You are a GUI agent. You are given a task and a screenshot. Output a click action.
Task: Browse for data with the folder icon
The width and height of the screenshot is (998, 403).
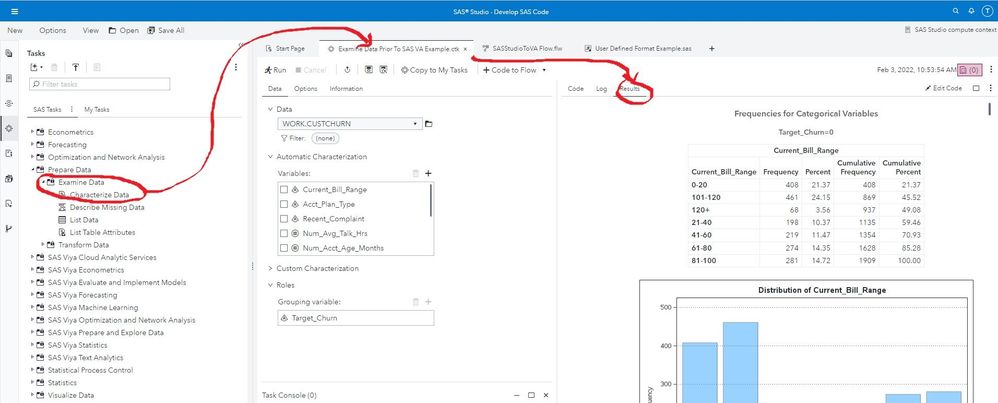click(428, 124)
